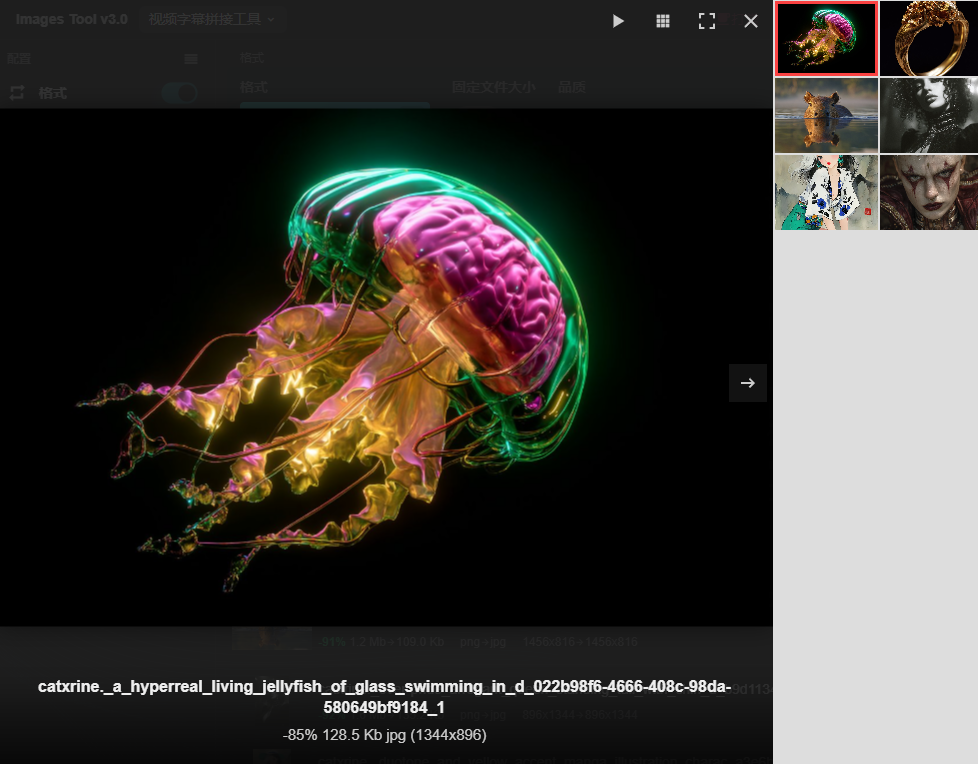Click the jellyfish filename caption
This screenshot has width=978, height=764.
tap(384, 697)
